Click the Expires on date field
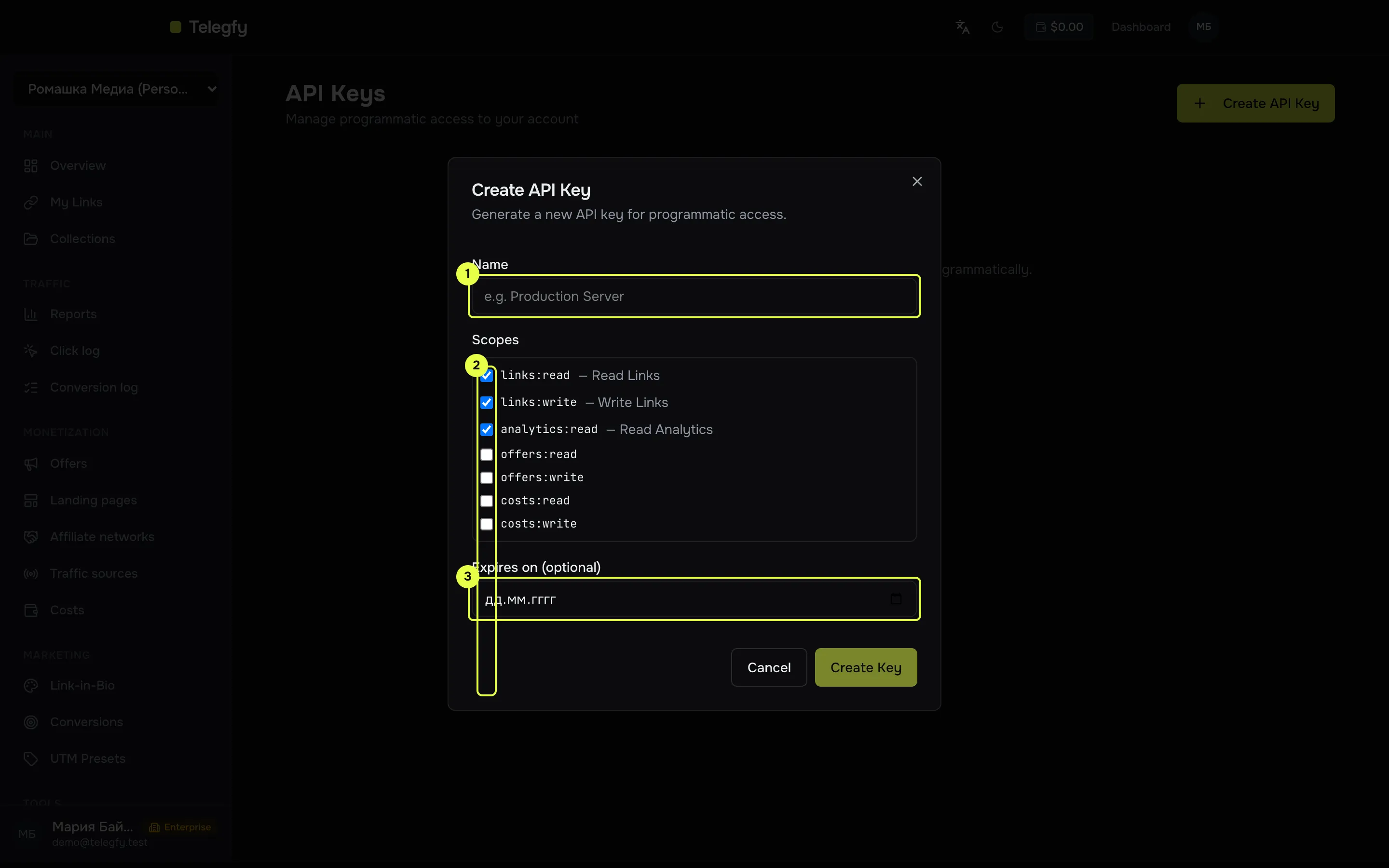The width and height of the screenshot is (1389, 868). click(694, 599)
